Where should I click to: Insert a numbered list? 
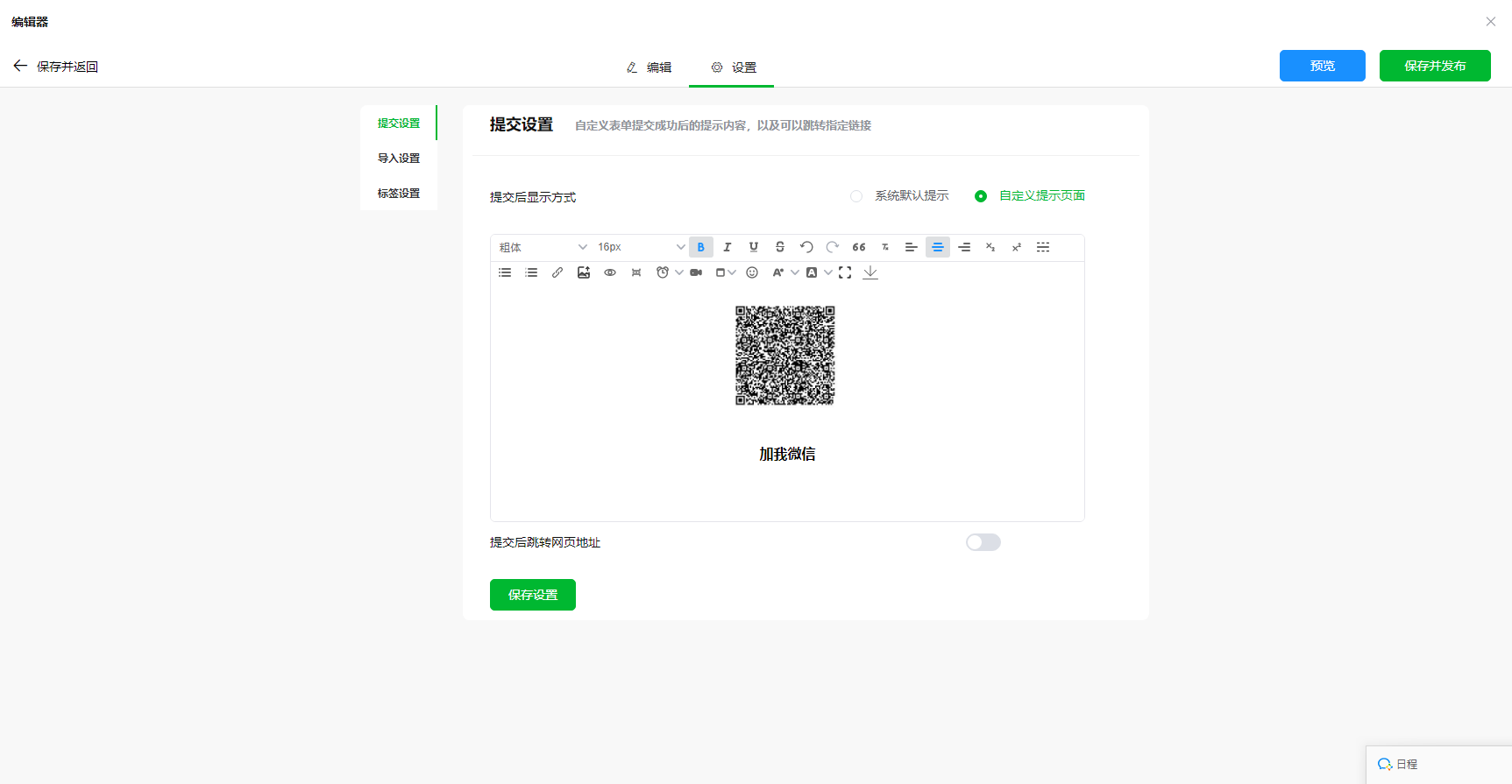pyautogui.click(x=531, y=272)
